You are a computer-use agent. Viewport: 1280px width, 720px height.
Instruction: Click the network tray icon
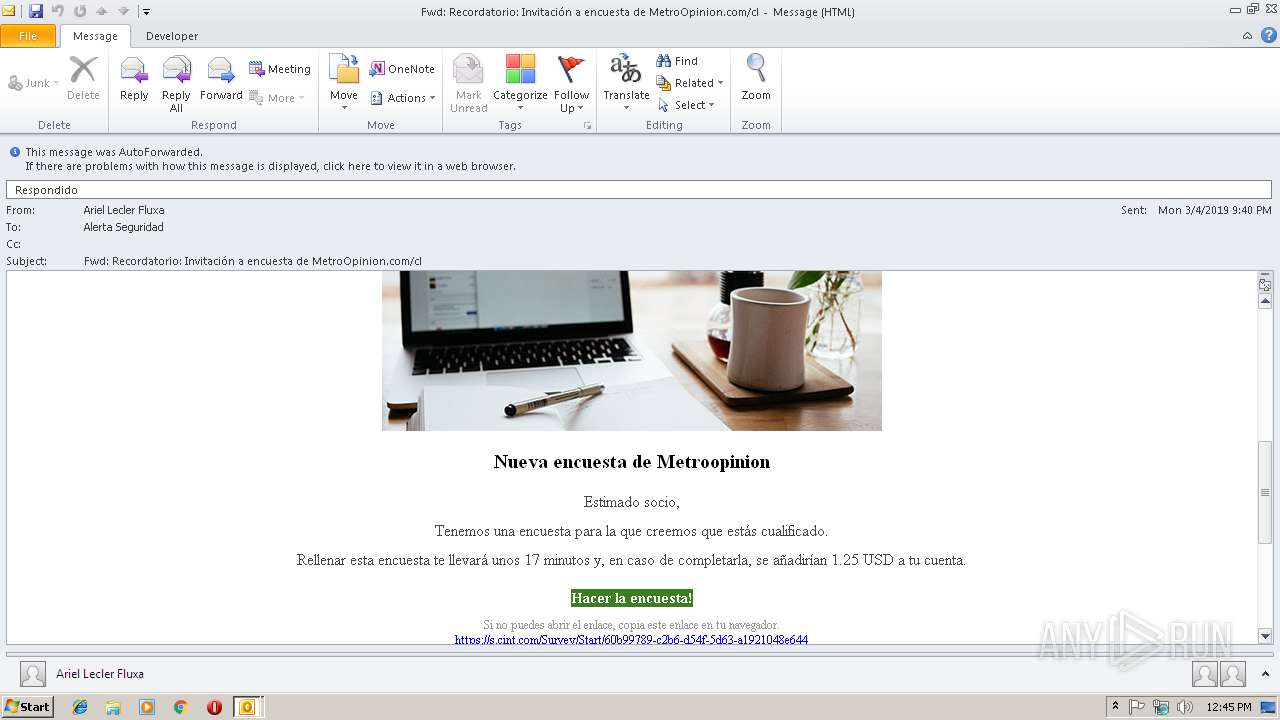coord(1161,707)
